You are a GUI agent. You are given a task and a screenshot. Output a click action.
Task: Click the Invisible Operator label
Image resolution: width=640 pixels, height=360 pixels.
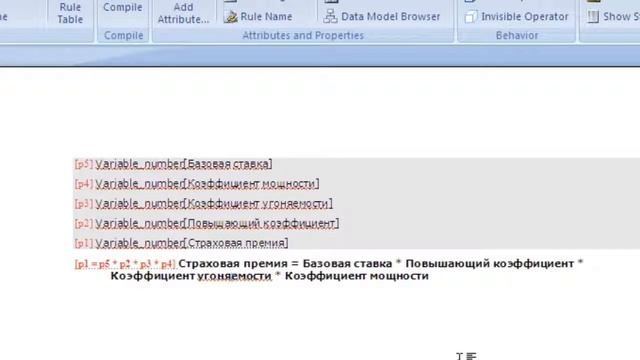click(524, 17)
